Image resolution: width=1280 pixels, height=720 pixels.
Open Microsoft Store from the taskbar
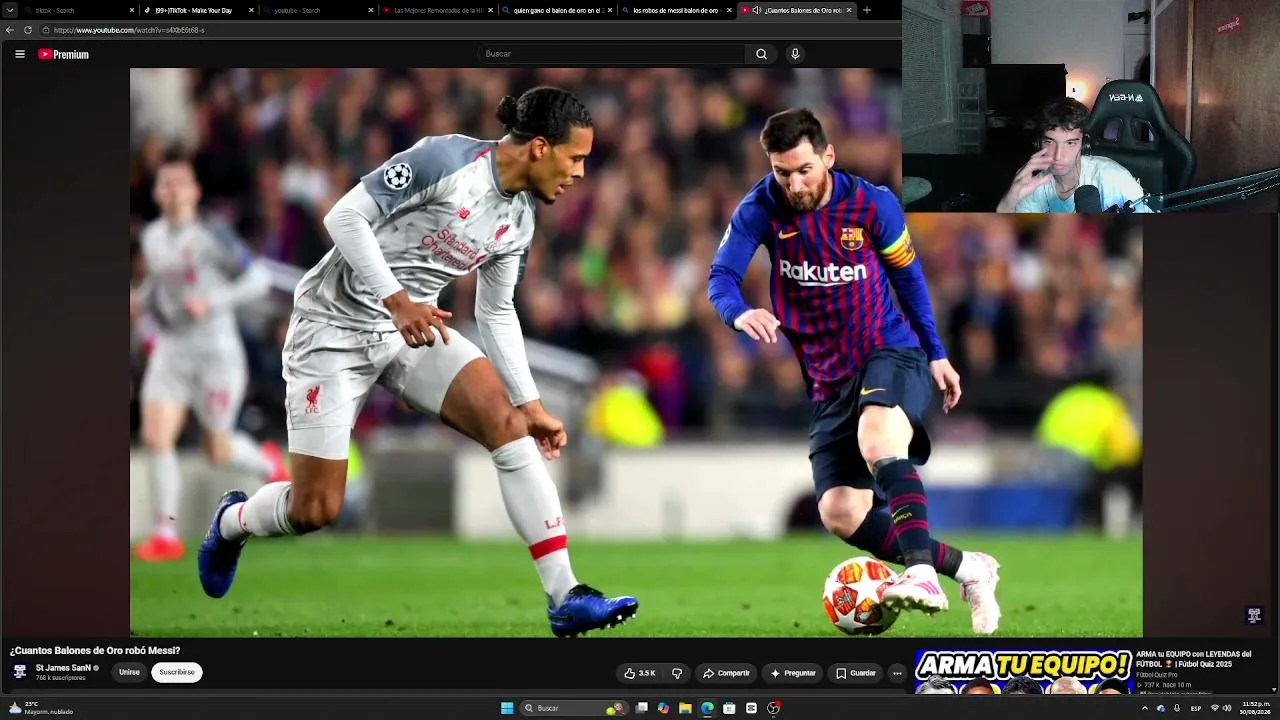(729, 708)
